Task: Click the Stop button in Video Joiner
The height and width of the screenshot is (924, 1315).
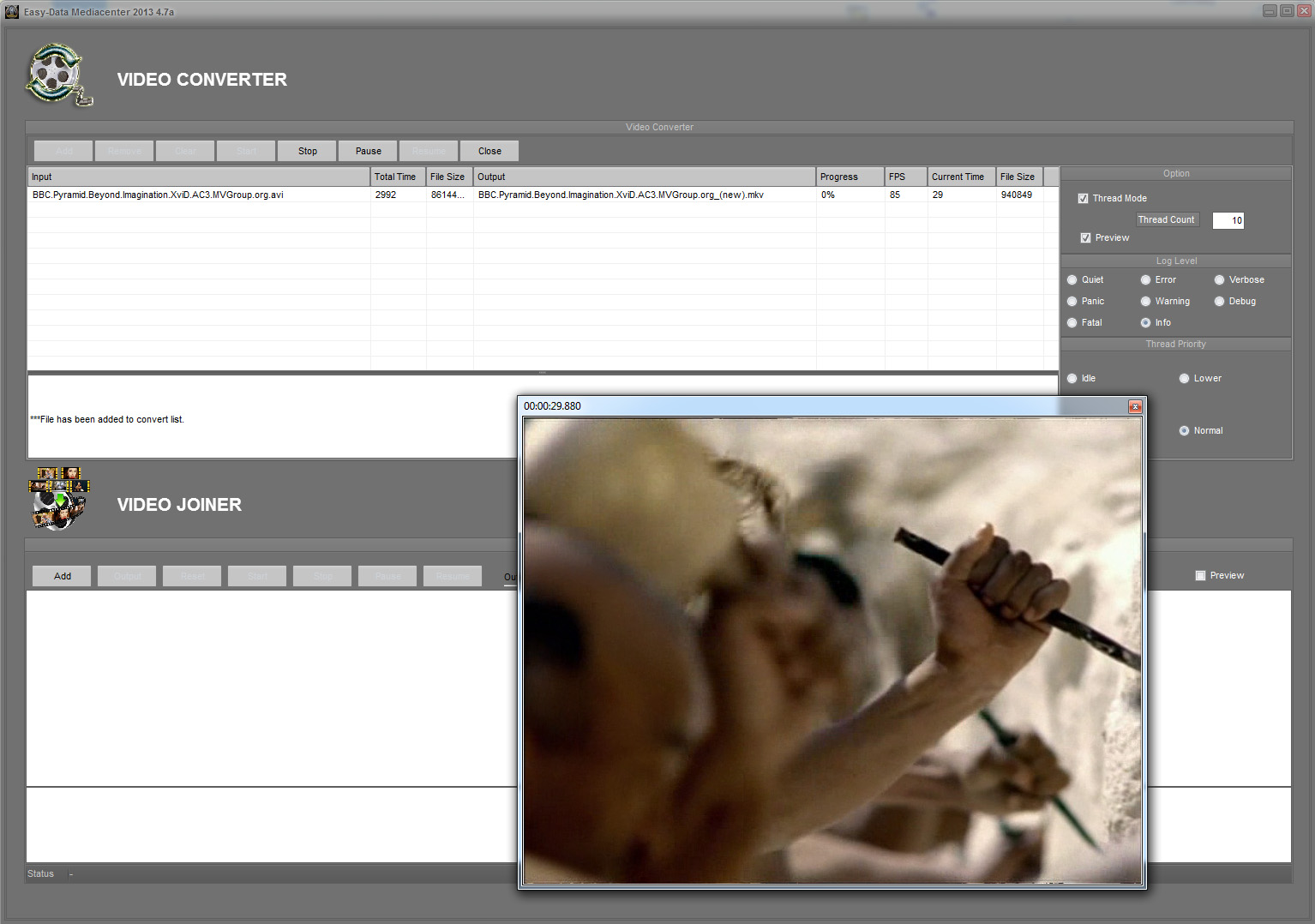Action: (323, 576)
